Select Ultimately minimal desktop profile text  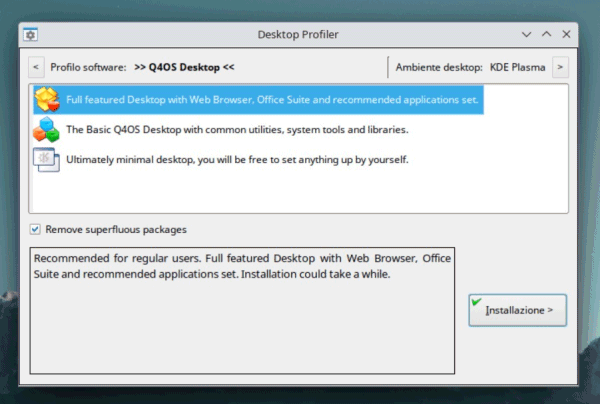pos(237,160)
